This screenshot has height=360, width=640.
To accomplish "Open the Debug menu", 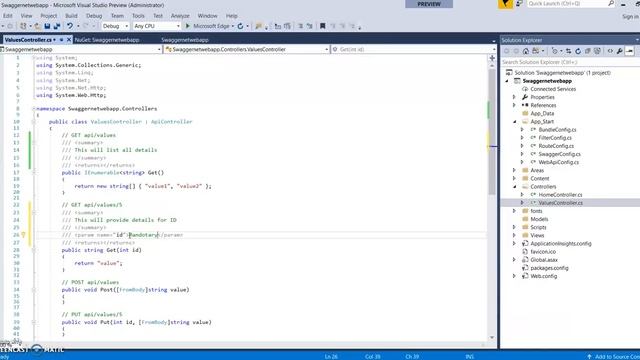I will click(94, 16).
